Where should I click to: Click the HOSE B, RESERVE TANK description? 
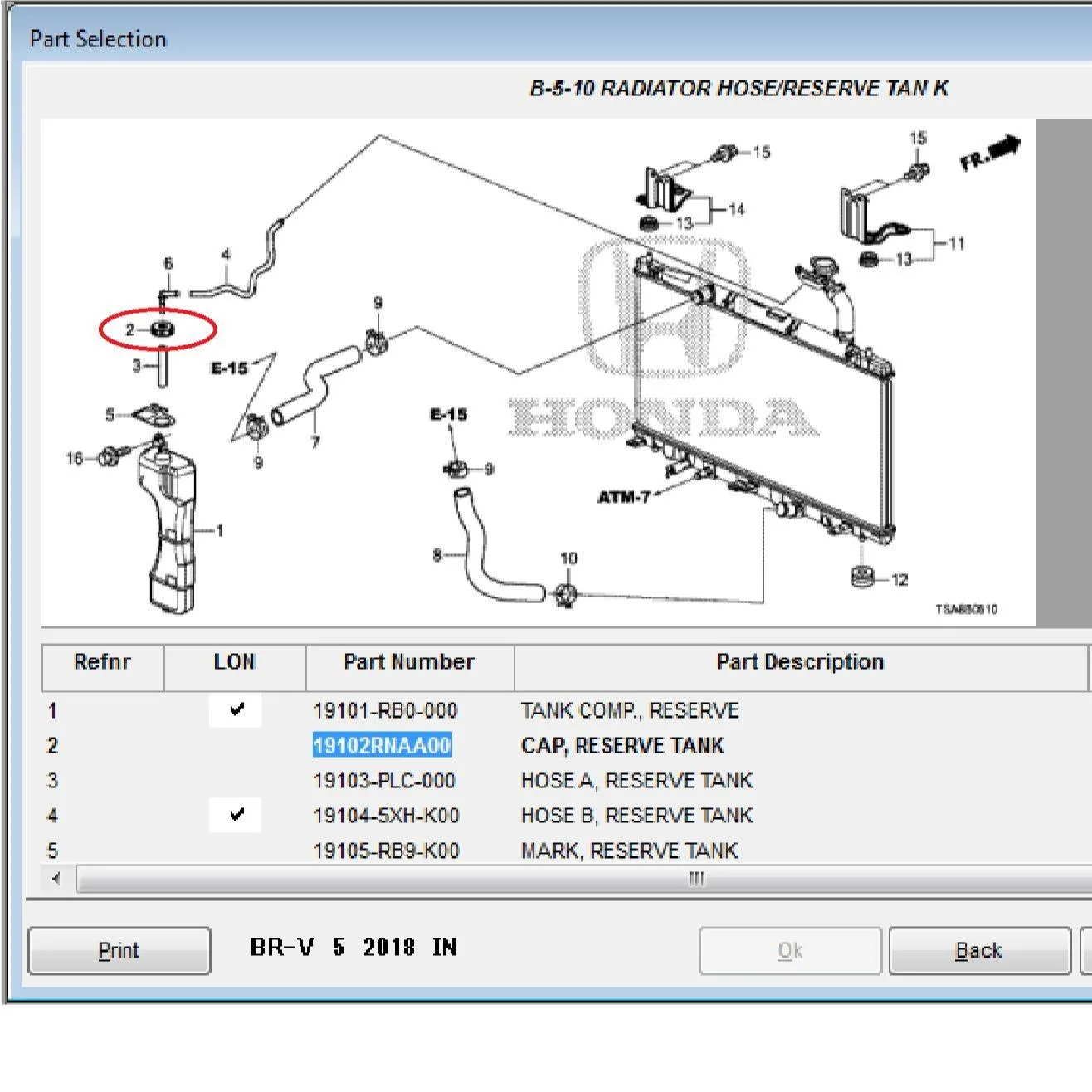(636, 815)
